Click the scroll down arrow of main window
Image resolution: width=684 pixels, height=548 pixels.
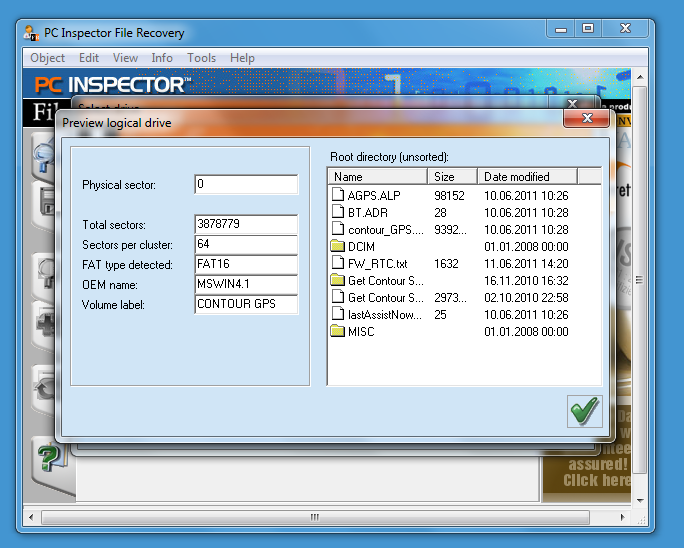coord(640,500)
